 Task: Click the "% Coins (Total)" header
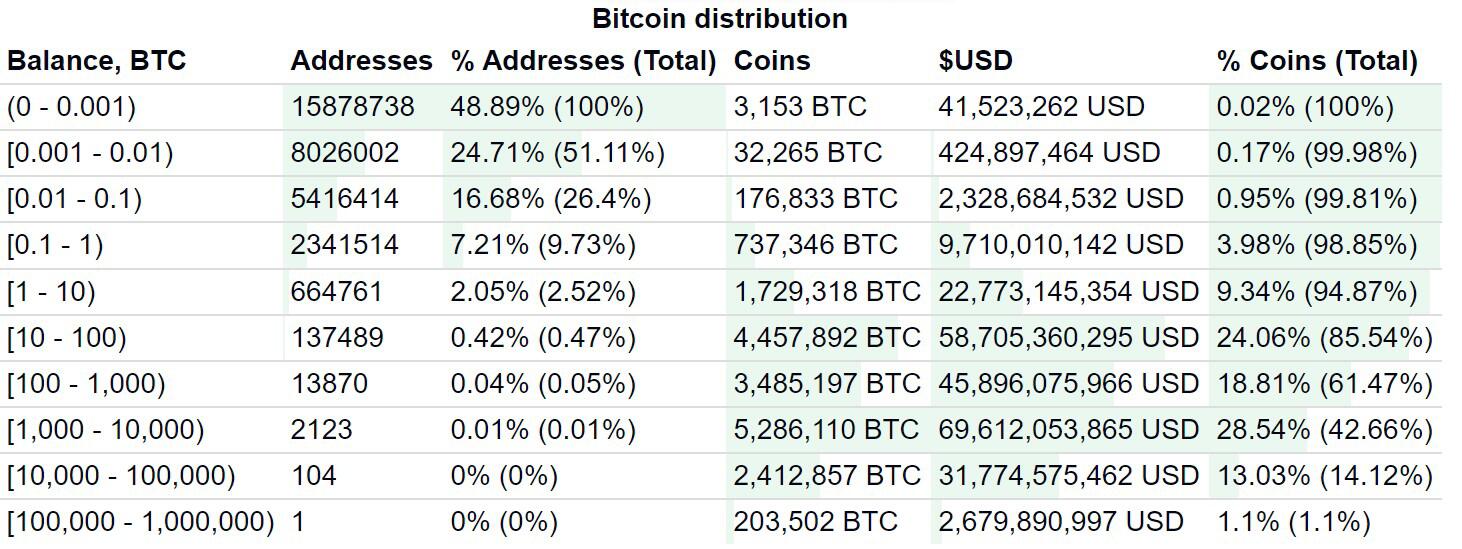click(x=1317, y=61)
